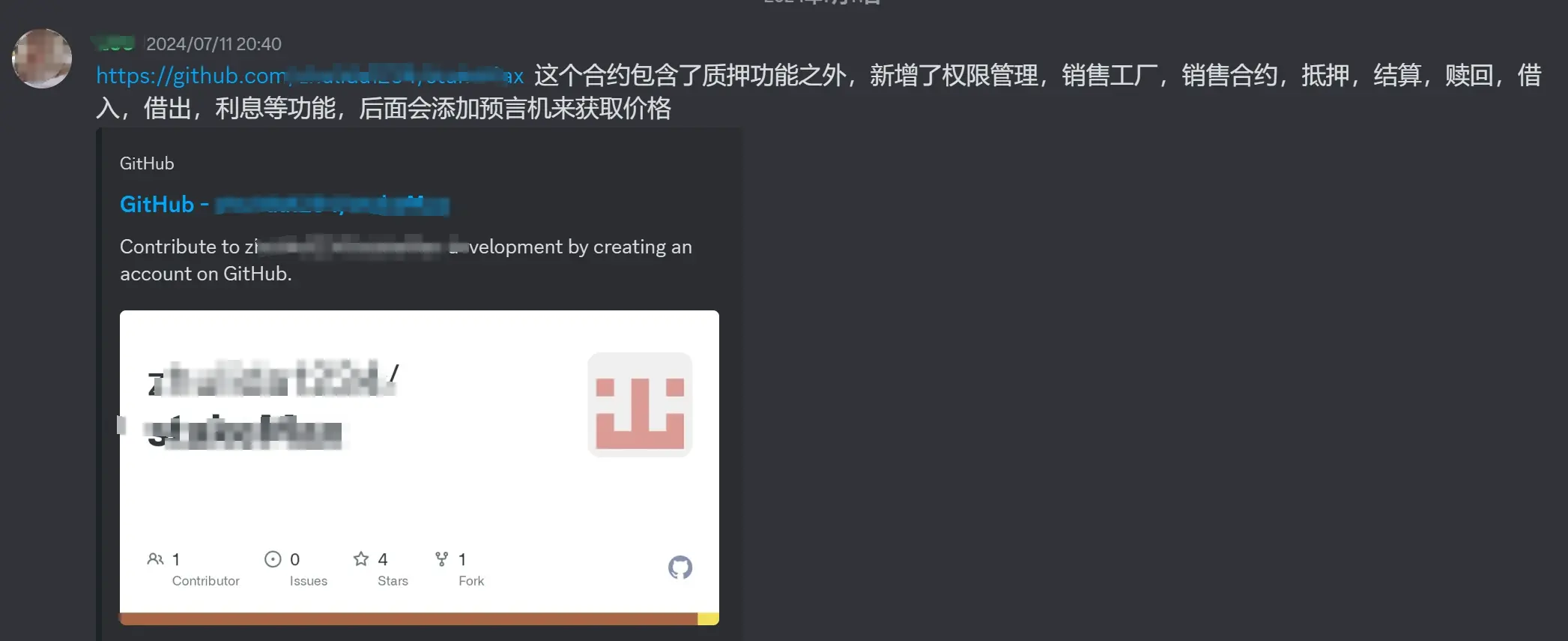
Task: Click the Fork branch icon
Action: coord(442,559)
